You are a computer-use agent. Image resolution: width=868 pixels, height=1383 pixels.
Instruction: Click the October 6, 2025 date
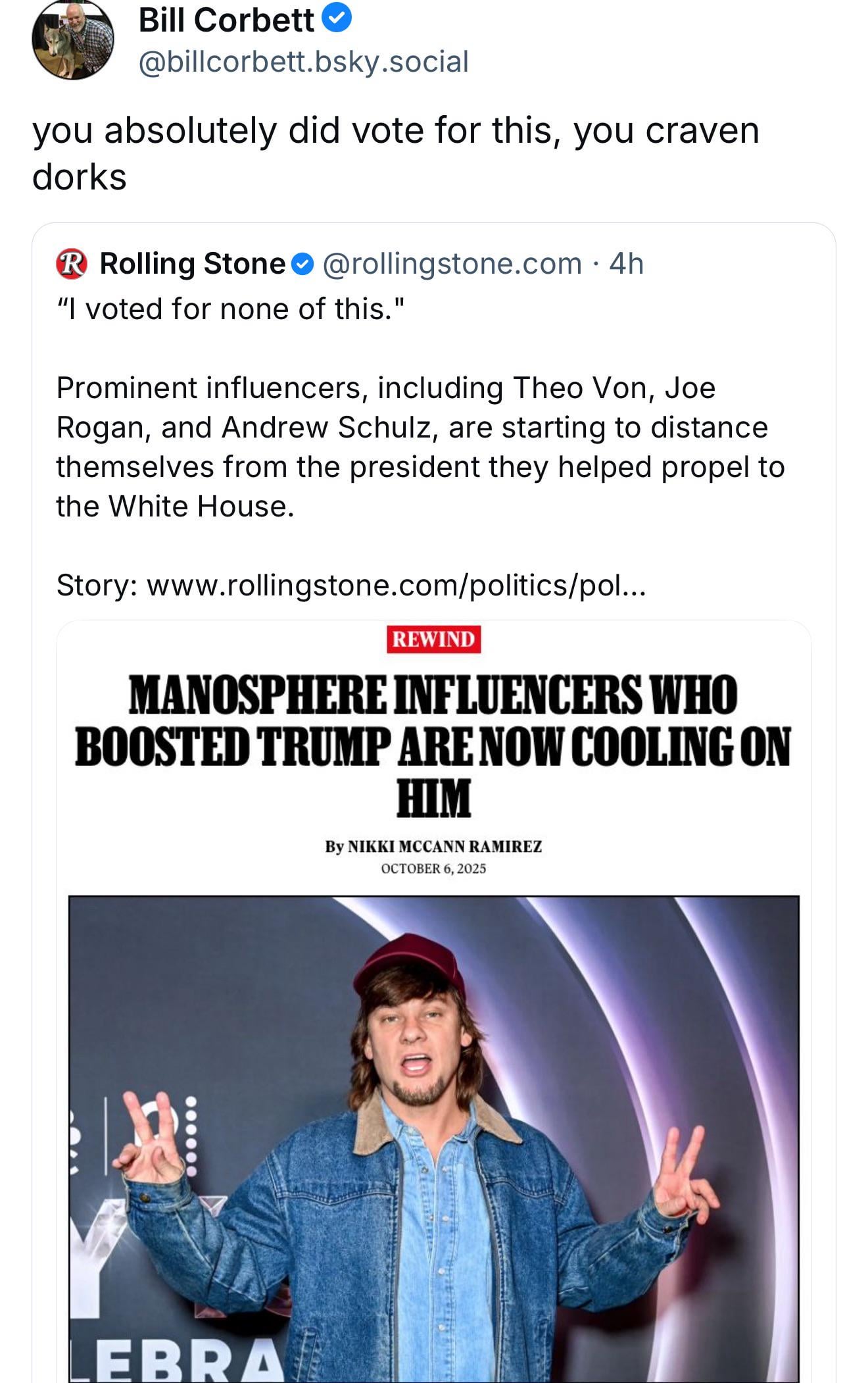[x=433, y=868]
